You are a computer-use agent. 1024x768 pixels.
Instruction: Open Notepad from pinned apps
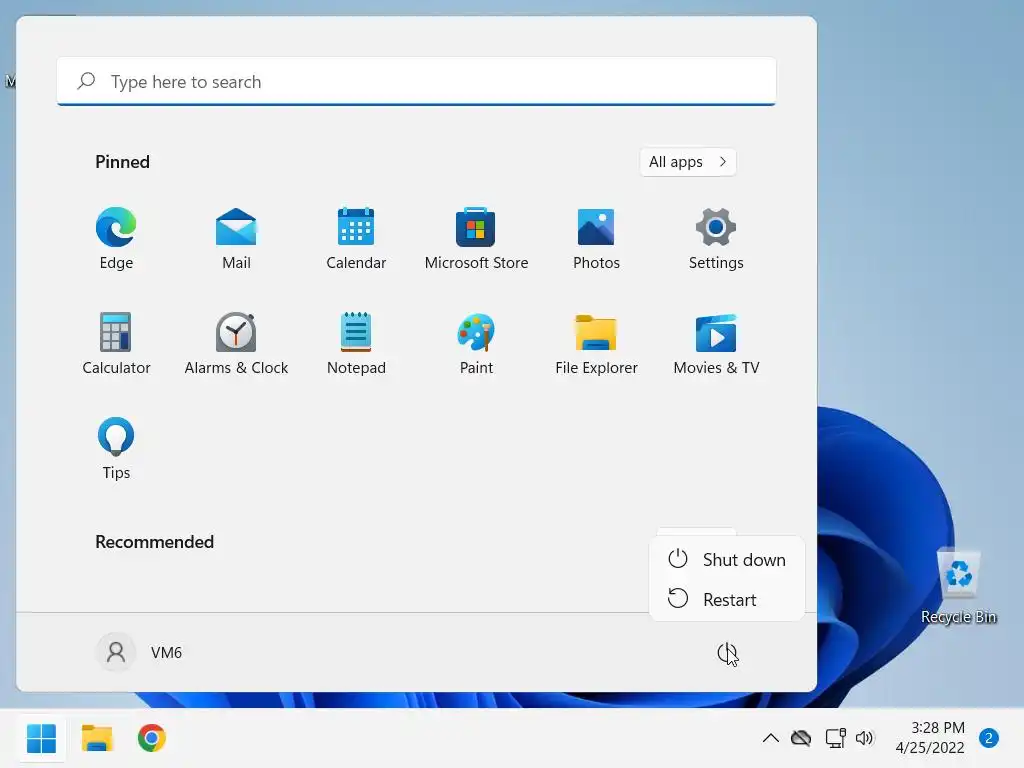point(356,344)
